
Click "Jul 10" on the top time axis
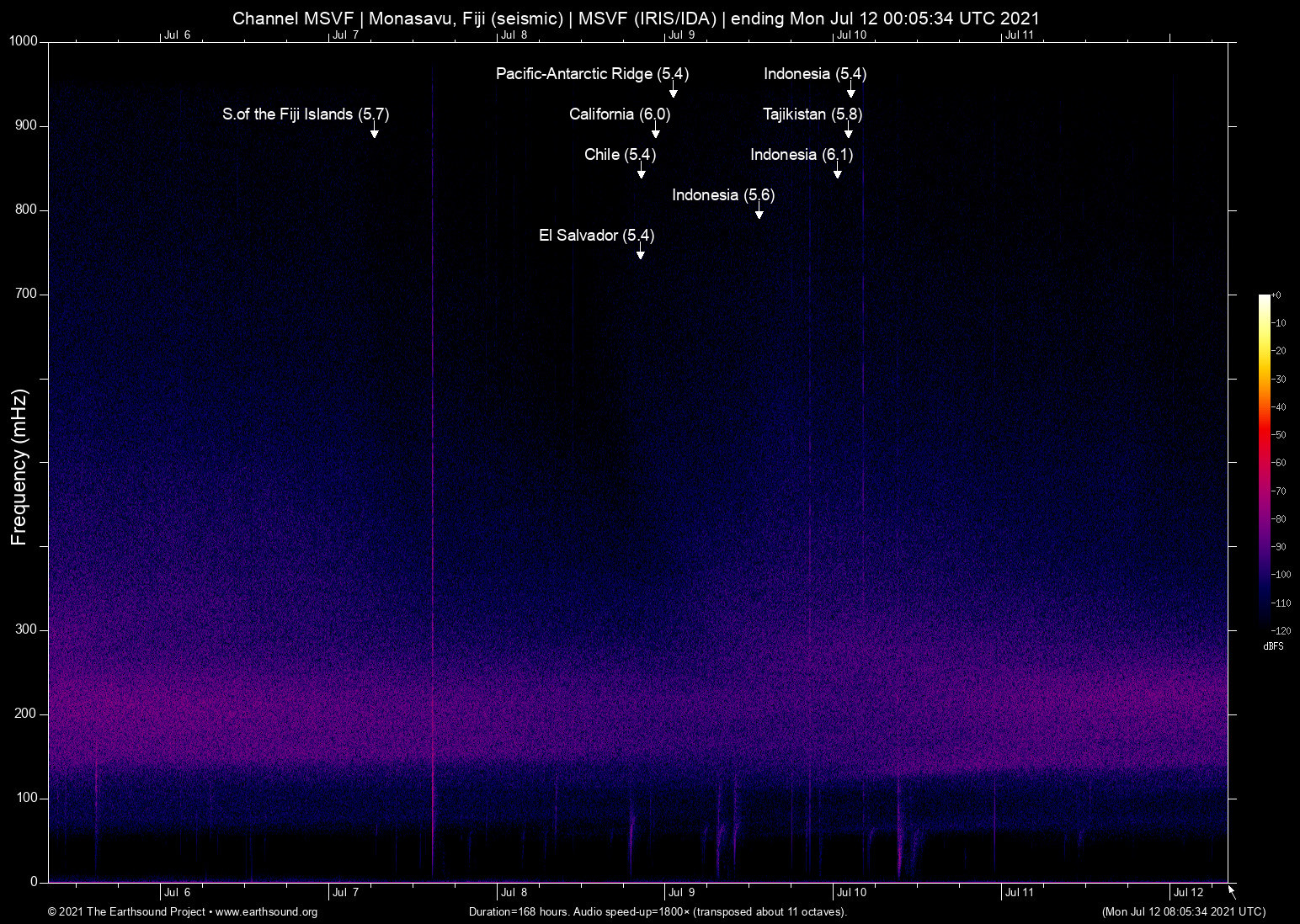(x=852, y=35)
